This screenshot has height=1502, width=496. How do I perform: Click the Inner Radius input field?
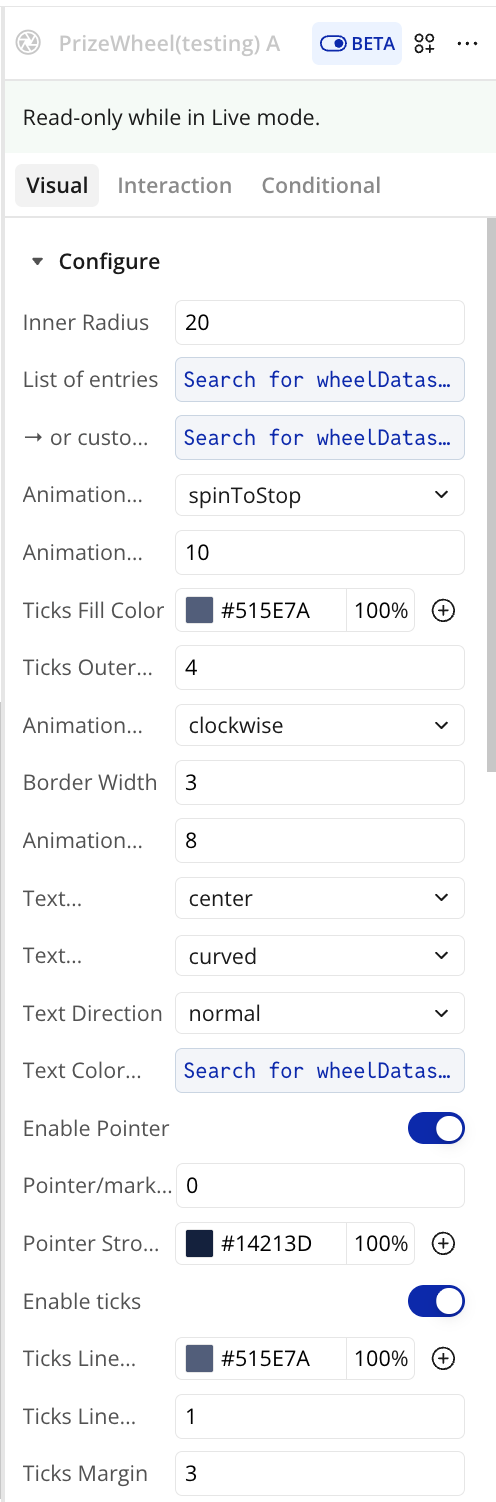point(320,322)
